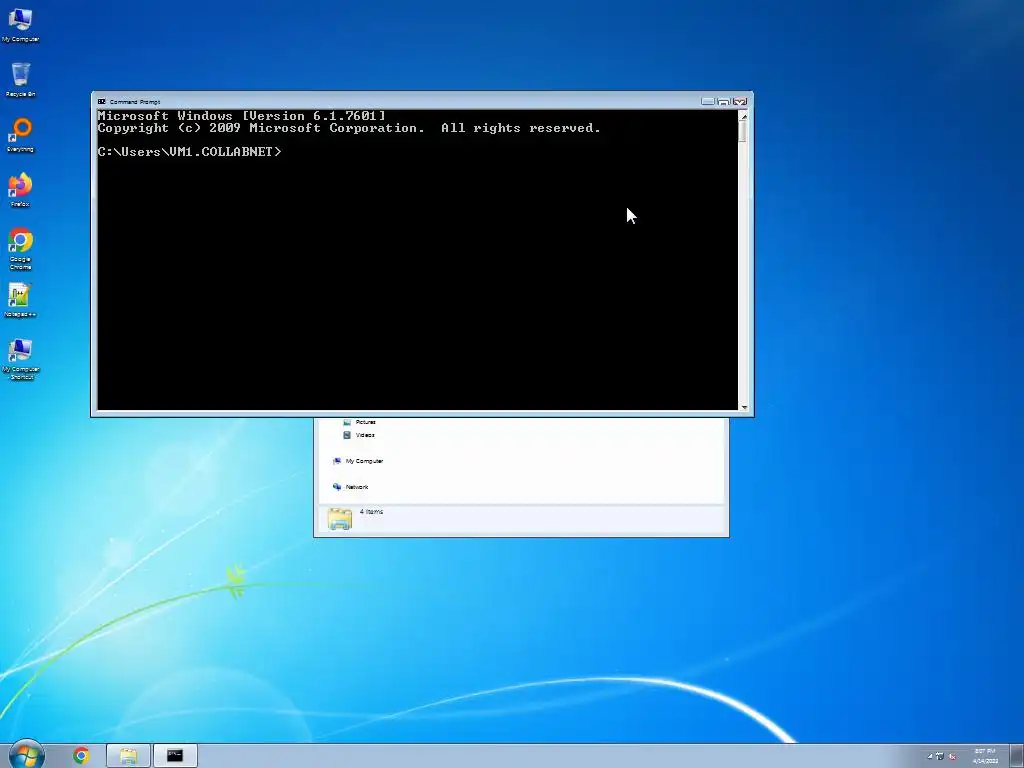Click the '4 items' status text in Explorer
The image size is (1024, 768).
pos(372,512)
